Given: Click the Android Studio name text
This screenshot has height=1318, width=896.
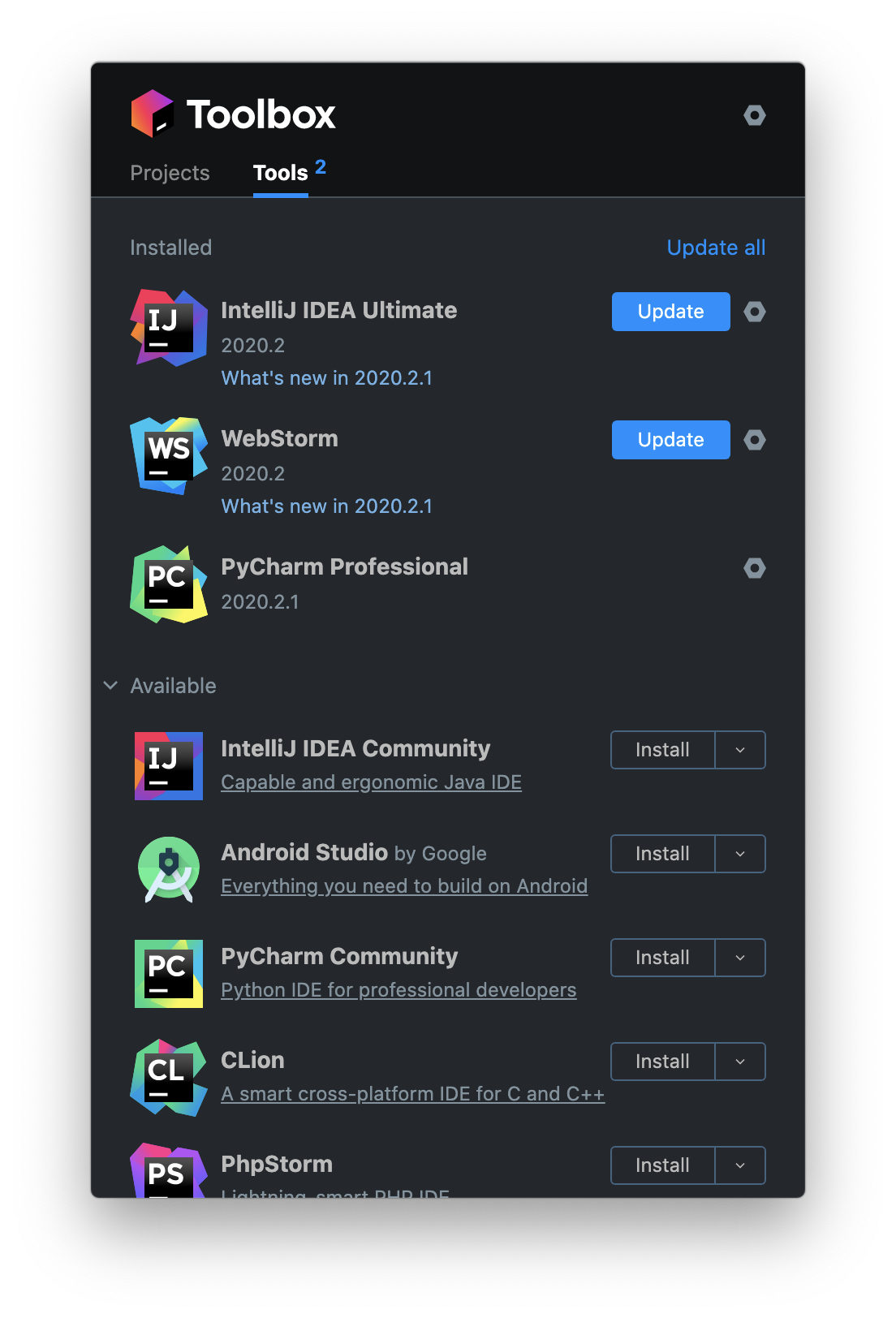Looking at the screenshot, I should [304, 852].
